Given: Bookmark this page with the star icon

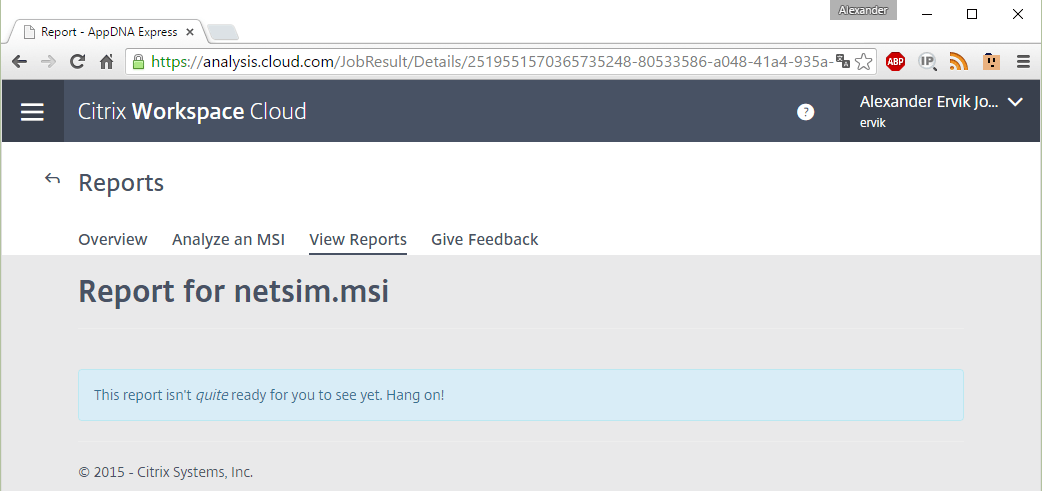Looking at the screenshot, I should (x=863, y=62).
